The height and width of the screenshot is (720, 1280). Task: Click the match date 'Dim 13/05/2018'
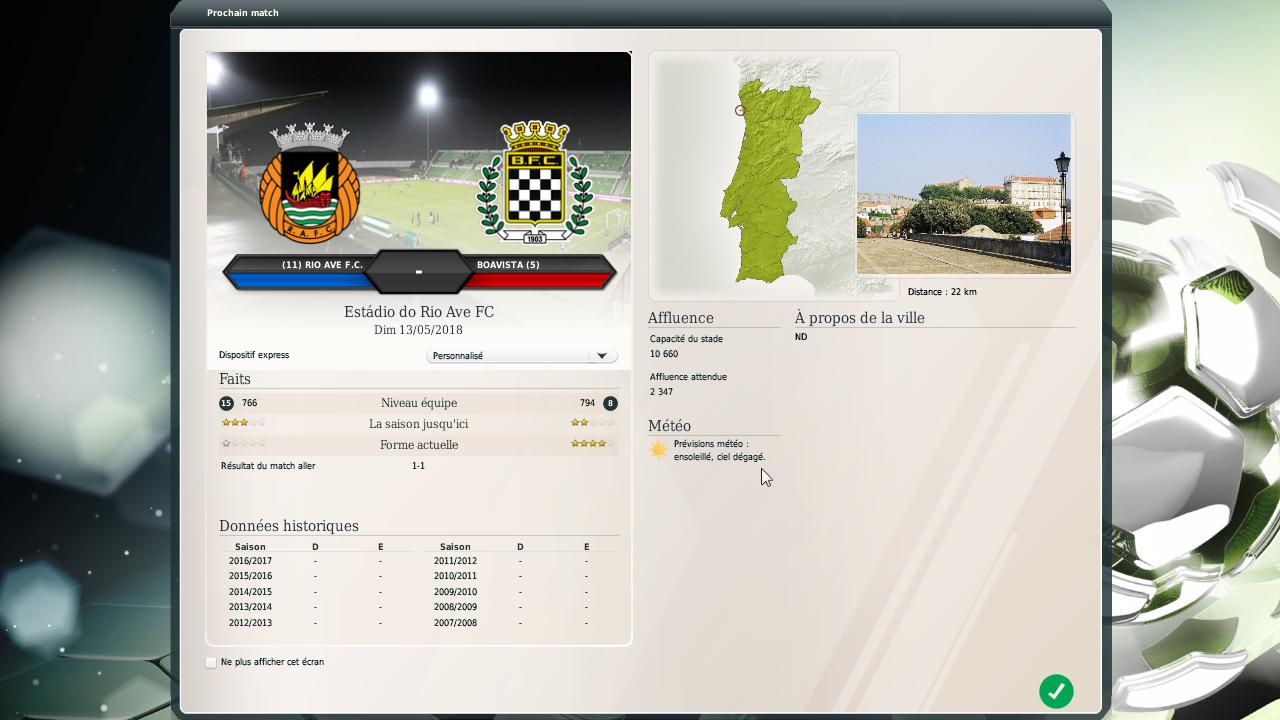coord(418,330)
